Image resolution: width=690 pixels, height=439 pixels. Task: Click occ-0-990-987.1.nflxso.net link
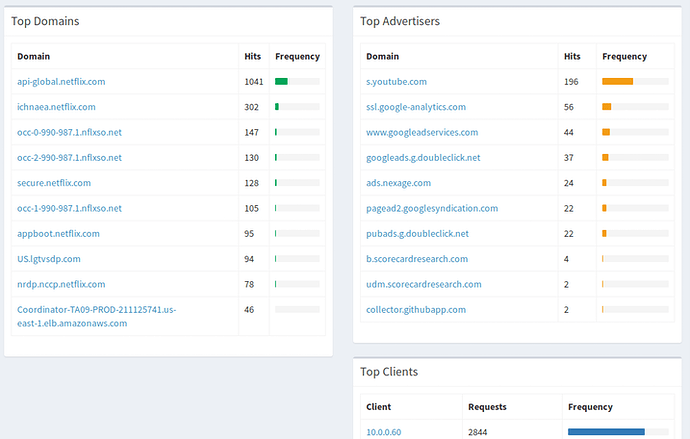pos(70,132)
